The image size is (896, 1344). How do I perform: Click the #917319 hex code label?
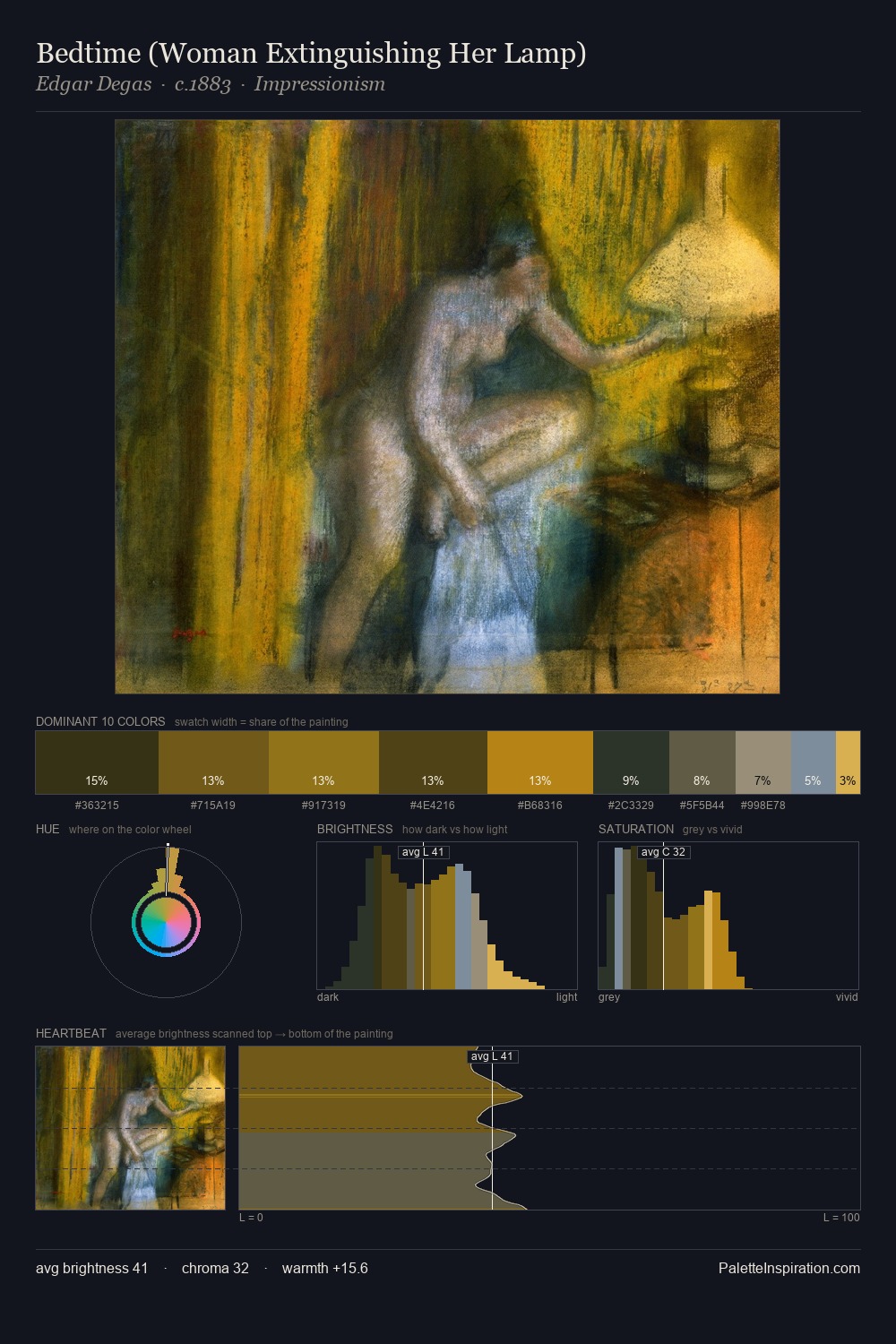coord(323,806)
